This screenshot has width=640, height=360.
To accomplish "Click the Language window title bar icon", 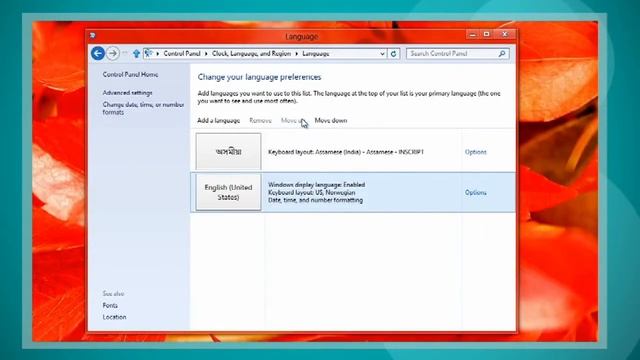I will click(x=93, y=36).
